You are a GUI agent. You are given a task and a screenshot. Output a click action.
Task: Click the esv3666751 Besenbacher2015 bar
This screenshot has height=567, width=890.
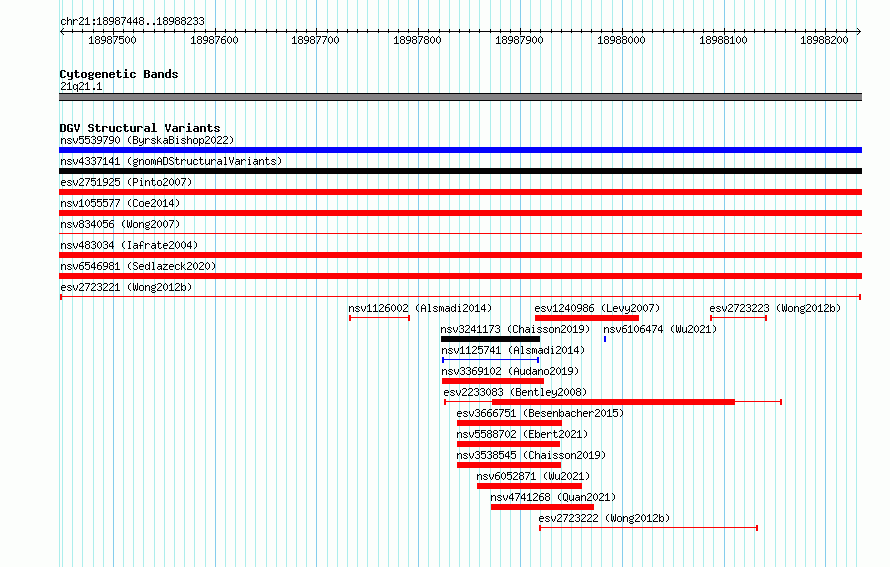point(509,423)
